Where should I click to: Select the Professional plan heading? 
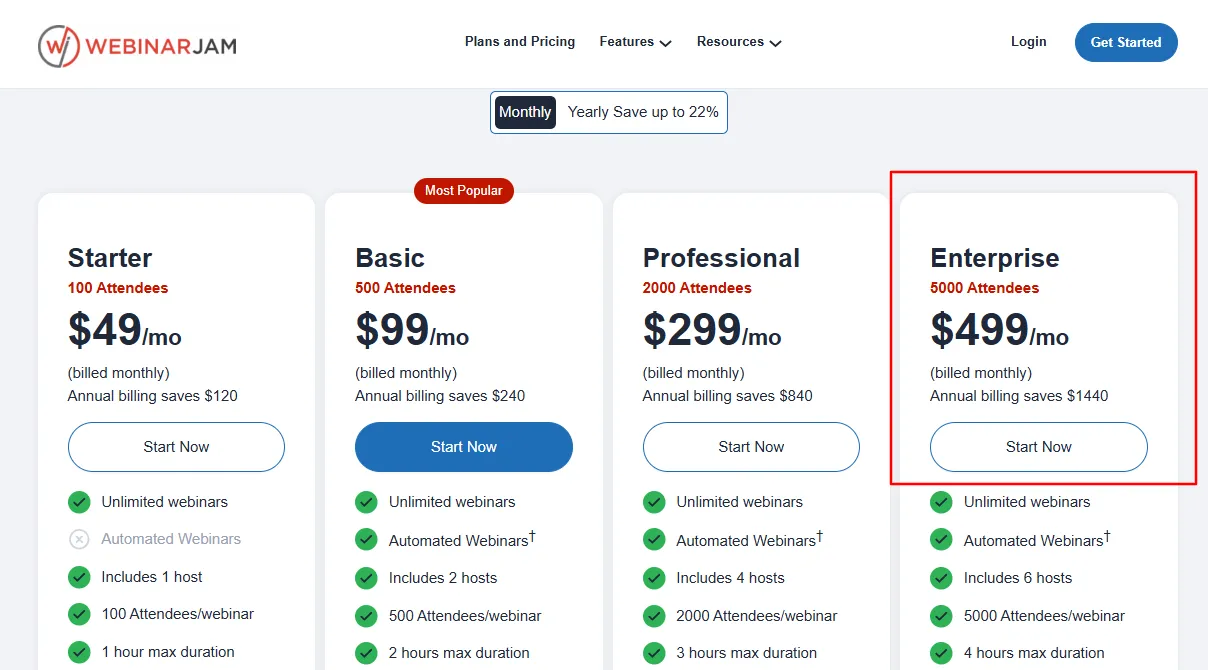721,258
